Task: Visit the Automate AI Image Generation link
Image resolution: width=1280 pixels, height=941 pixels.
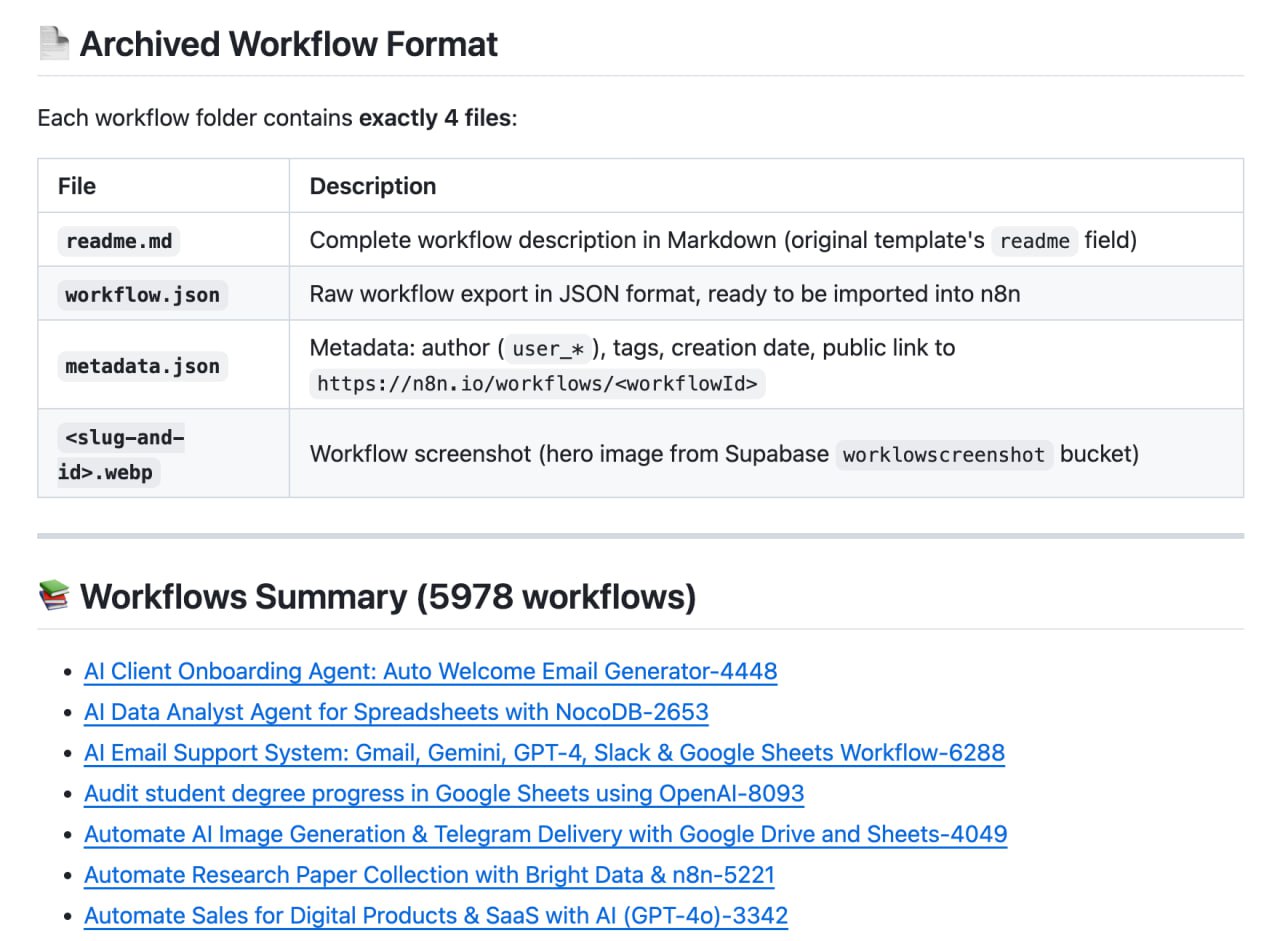Action: (545, 834)
